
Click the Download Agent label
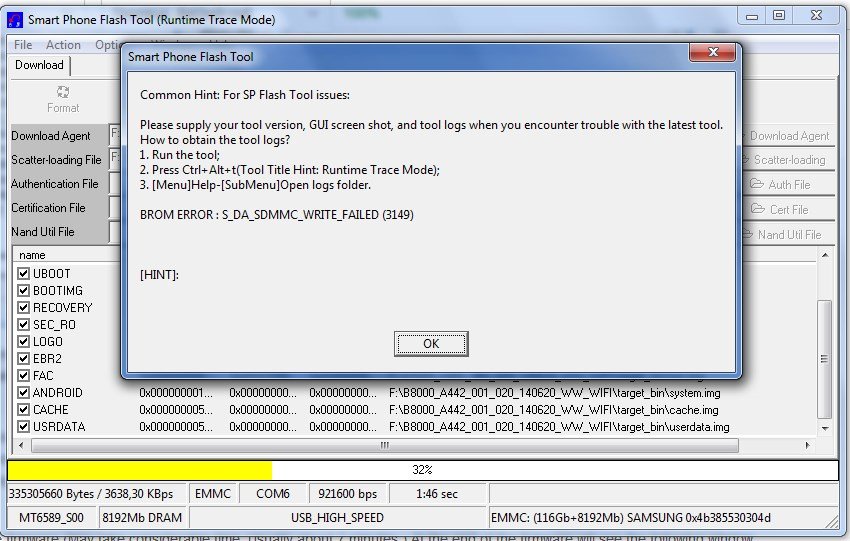[x=50, y=136]
